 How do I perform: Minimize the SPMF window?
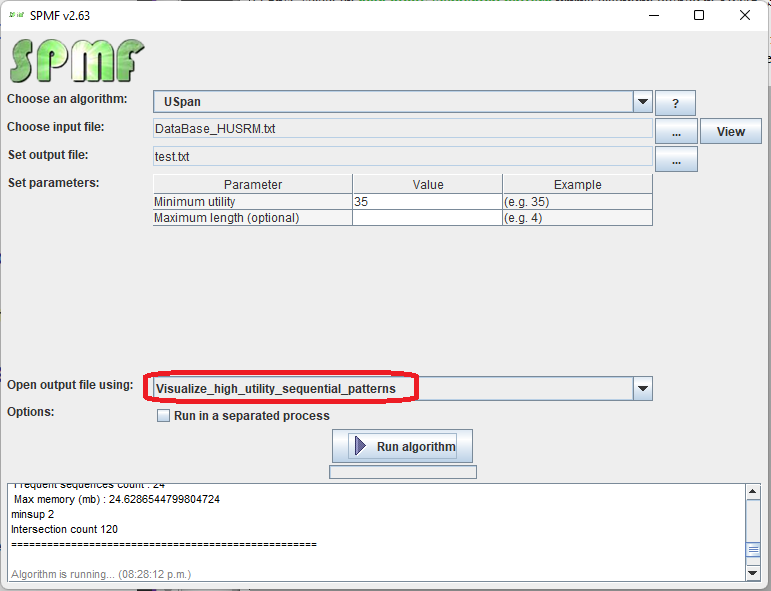tap(653, 15)
